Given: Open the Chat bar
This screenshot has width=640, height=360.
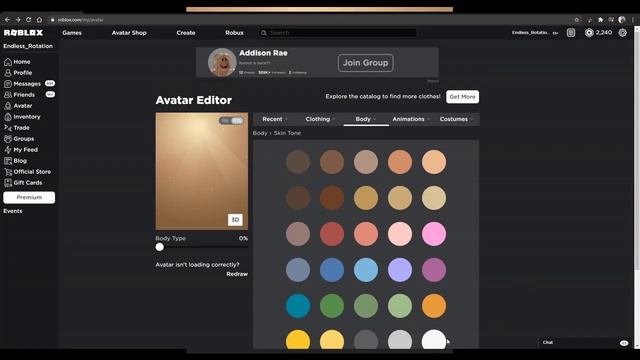Looking at the screenshot, I should point(585,343).
